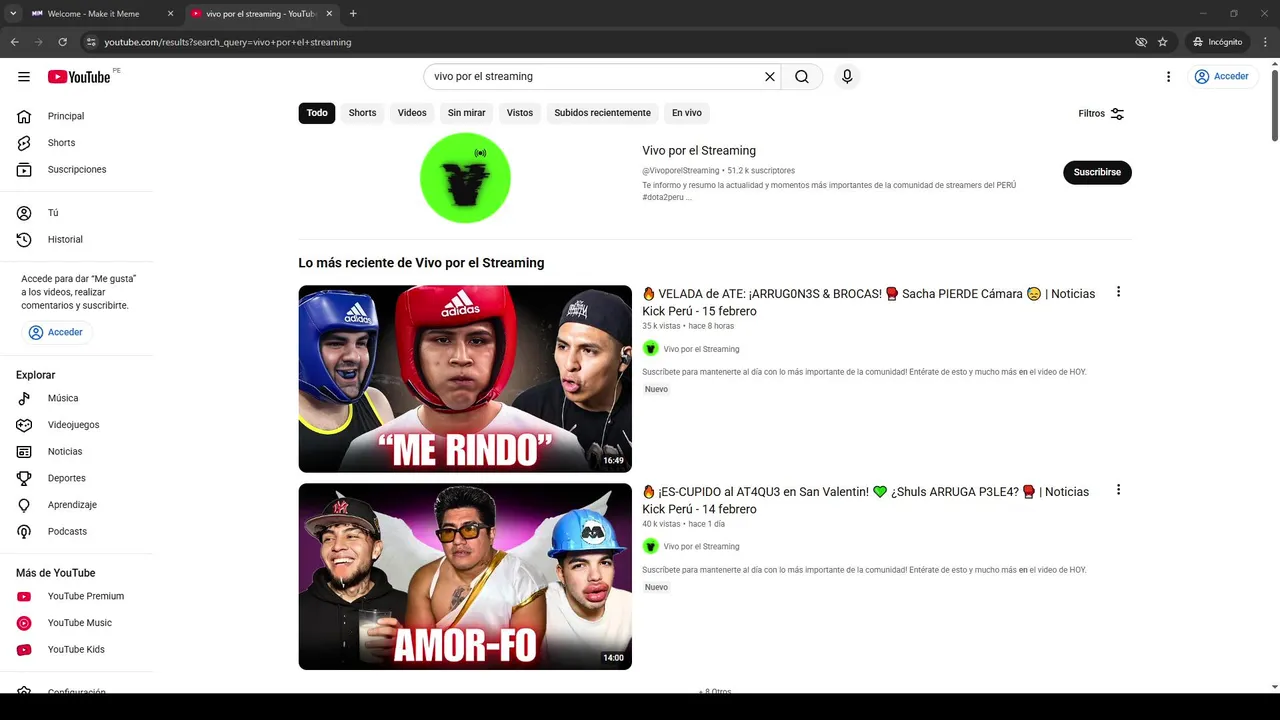
Task: Open the VELADA de ATE video title
Action: click(869, 302)
